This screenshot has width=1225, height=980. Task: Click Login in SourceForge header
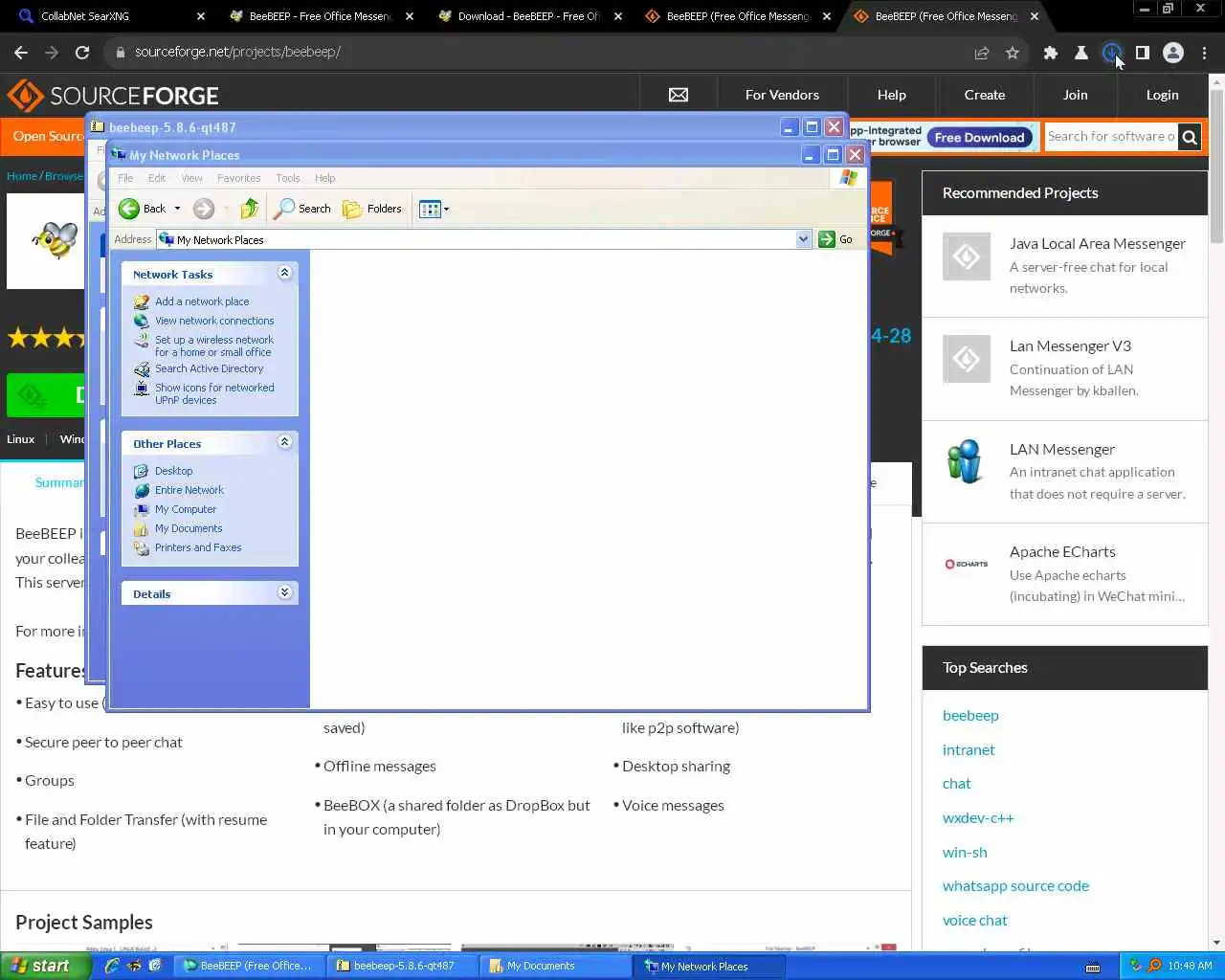pos(1162,95)
